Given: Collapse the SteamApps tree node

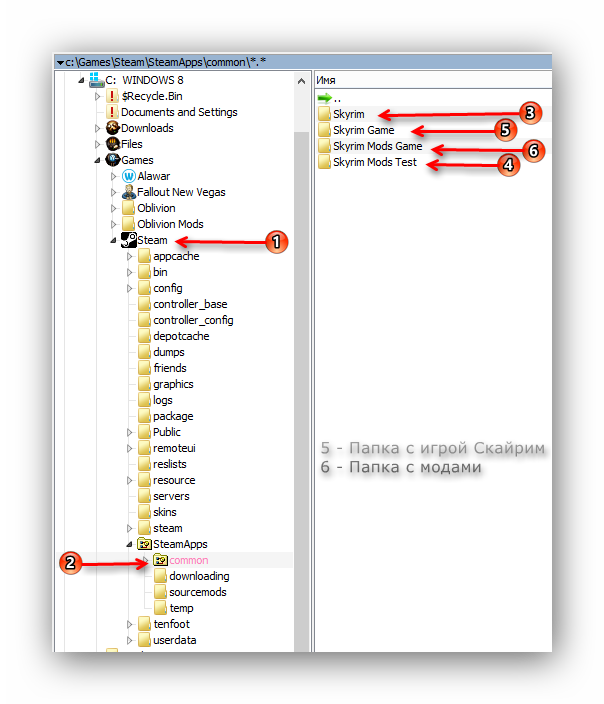Looking at the screenshot, I should (x=129, y=545).
